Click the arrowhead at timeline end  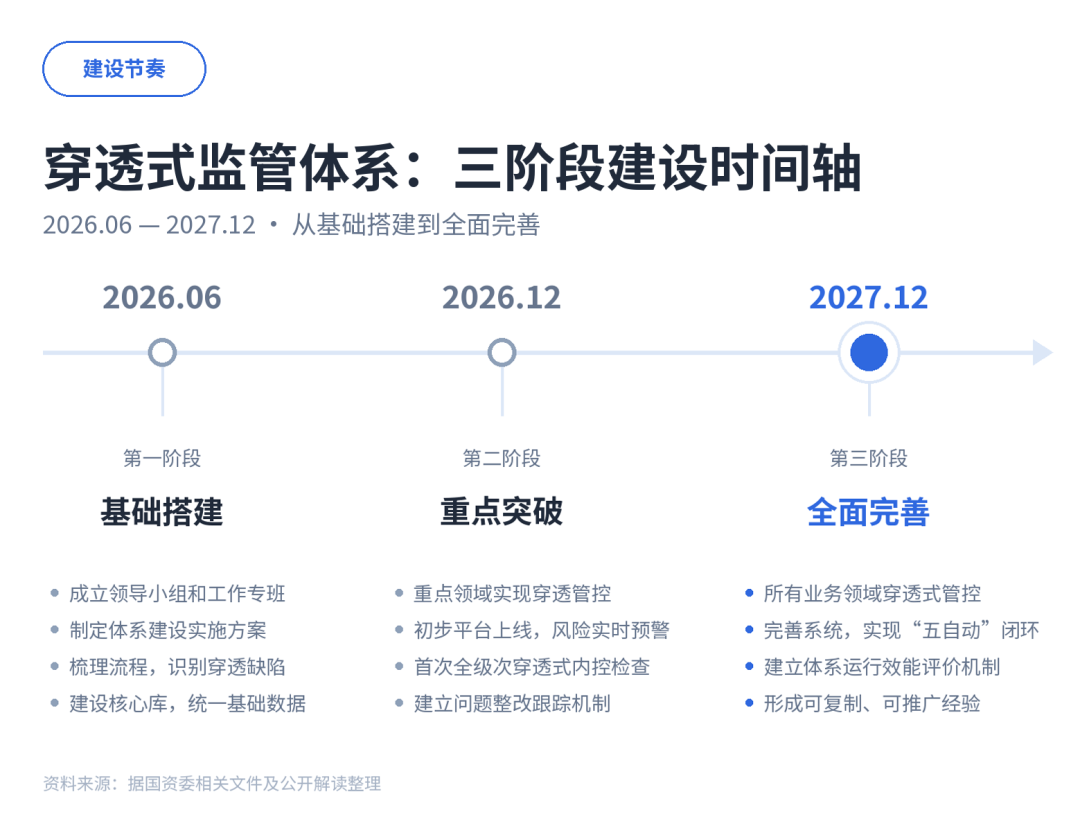click(1043, 353)
